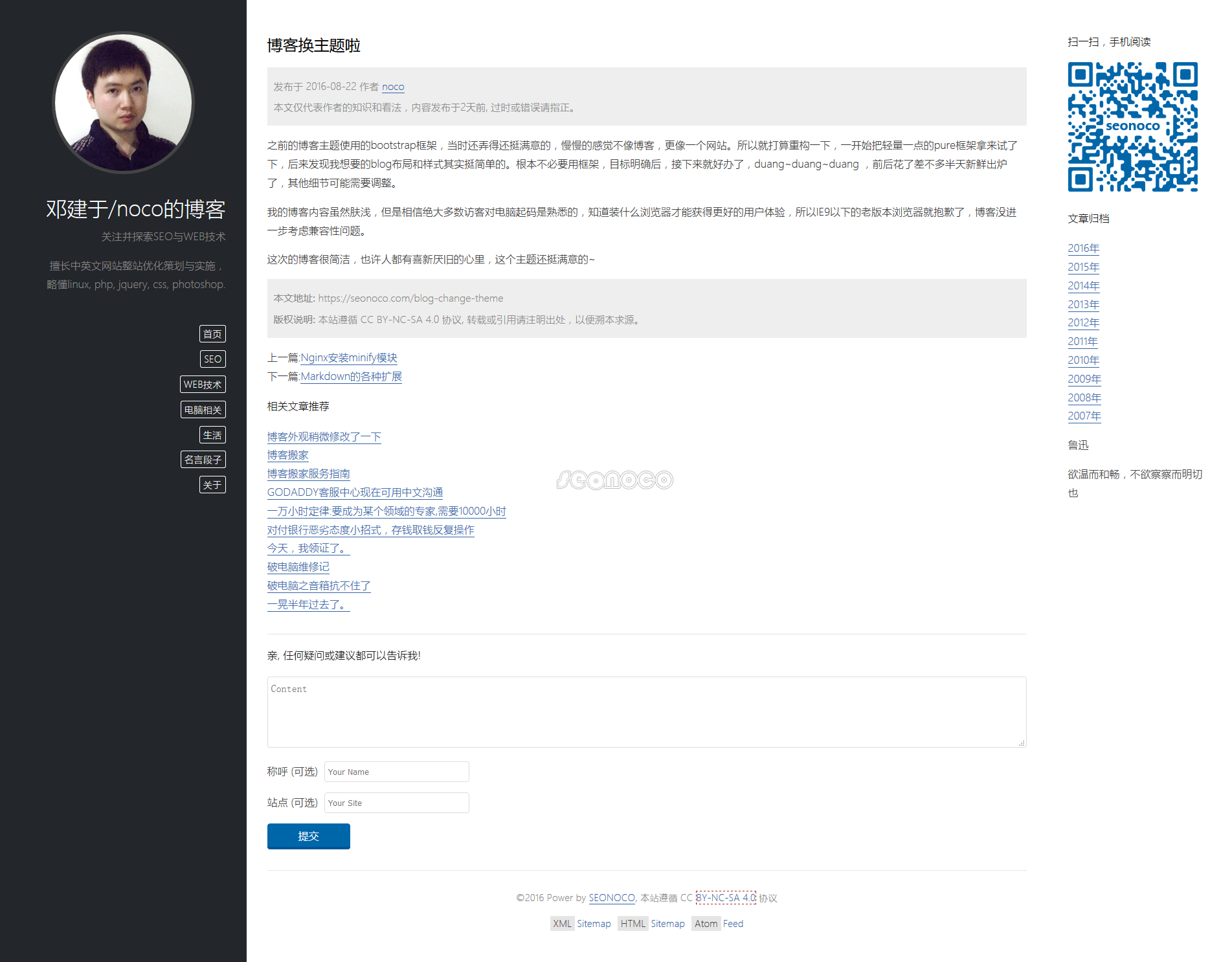This screenshot has width=1232, height=962.
Task: Open next post Markdown的各种扩展
Action: click(351, 377)
